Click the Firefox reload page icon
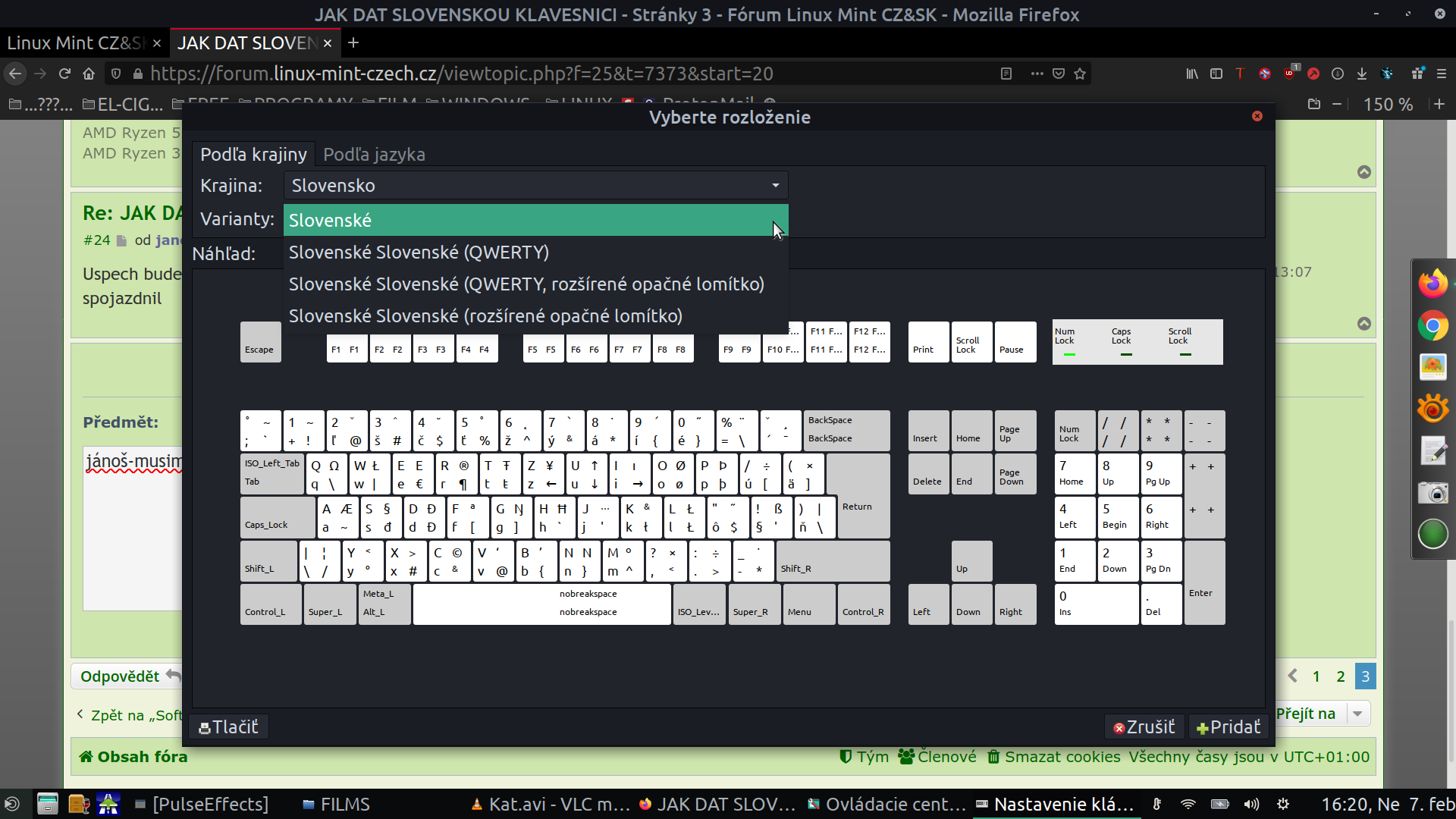 (64, 74)
